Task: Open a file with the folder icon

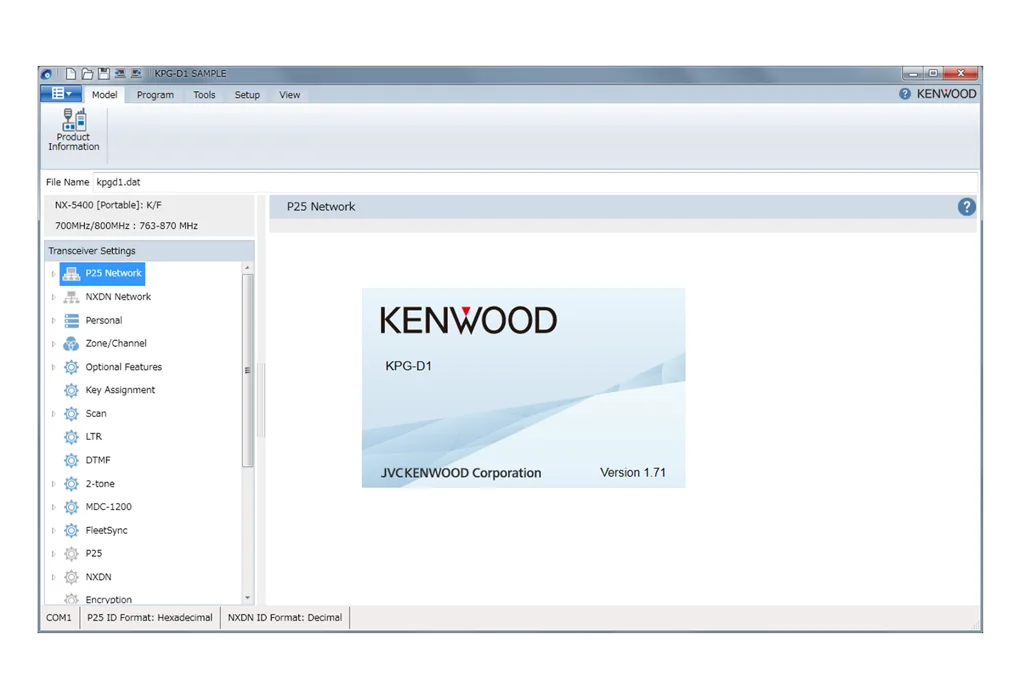Action: (87, 74)
